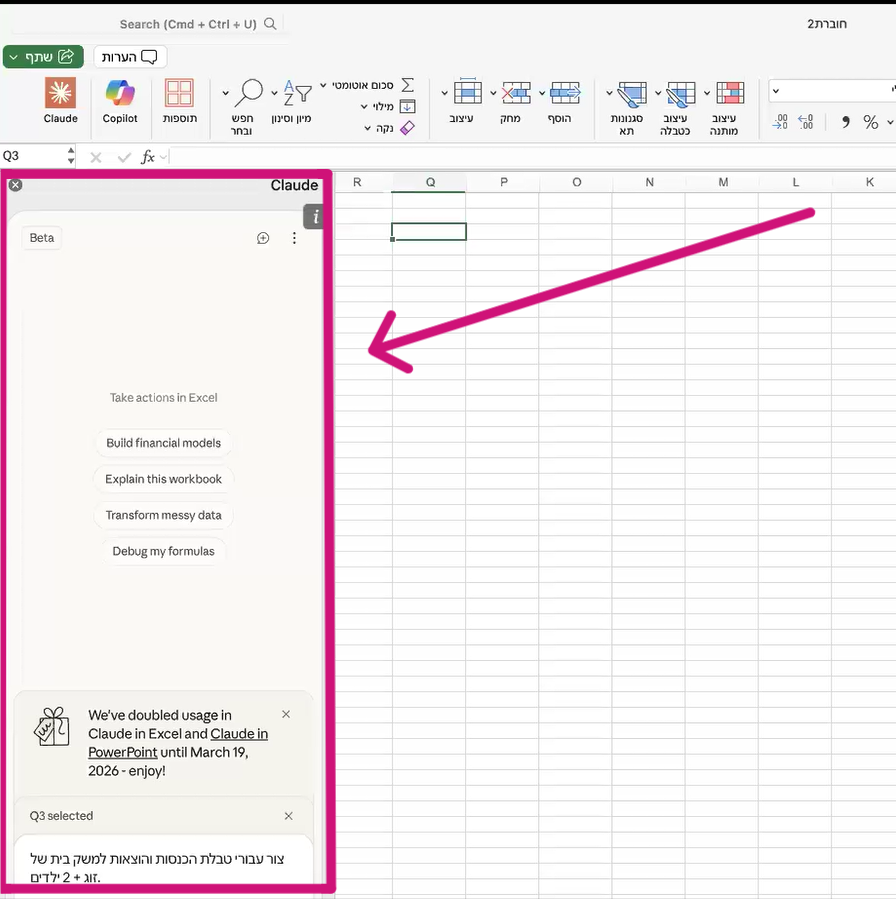896x899 pixels.
Task: Open the Claude in PowerPoint link
Action: tap(178, 743)
